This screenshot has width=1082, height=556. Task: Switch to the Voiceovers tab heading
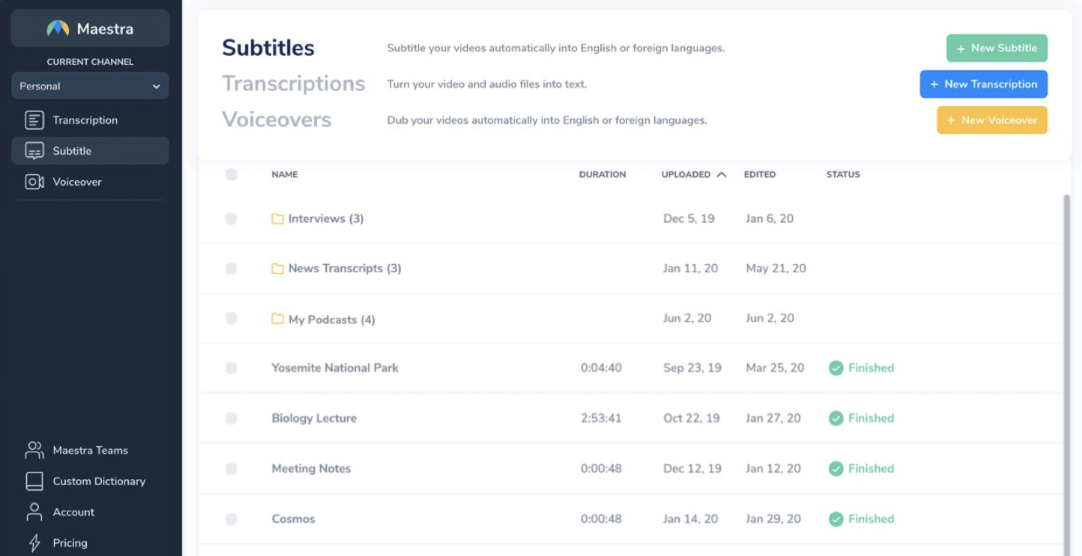point(276,120)
